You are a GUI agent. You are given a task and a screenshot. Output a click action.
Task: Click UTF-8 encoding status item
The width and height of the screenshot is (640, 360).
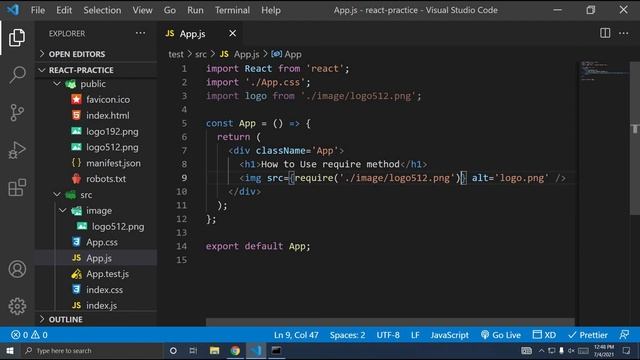(x=388, y=335)
